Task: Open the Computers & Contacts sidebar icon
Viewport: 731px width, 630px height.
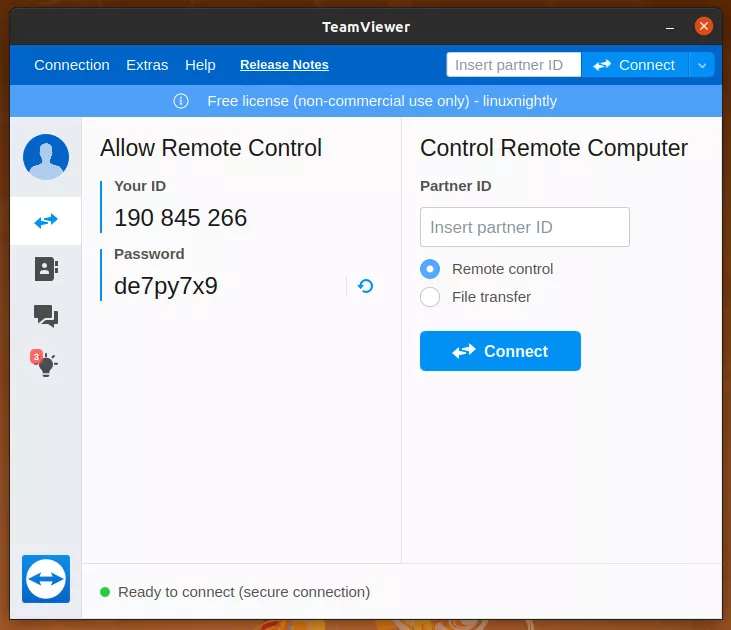Action: [46, 269]
